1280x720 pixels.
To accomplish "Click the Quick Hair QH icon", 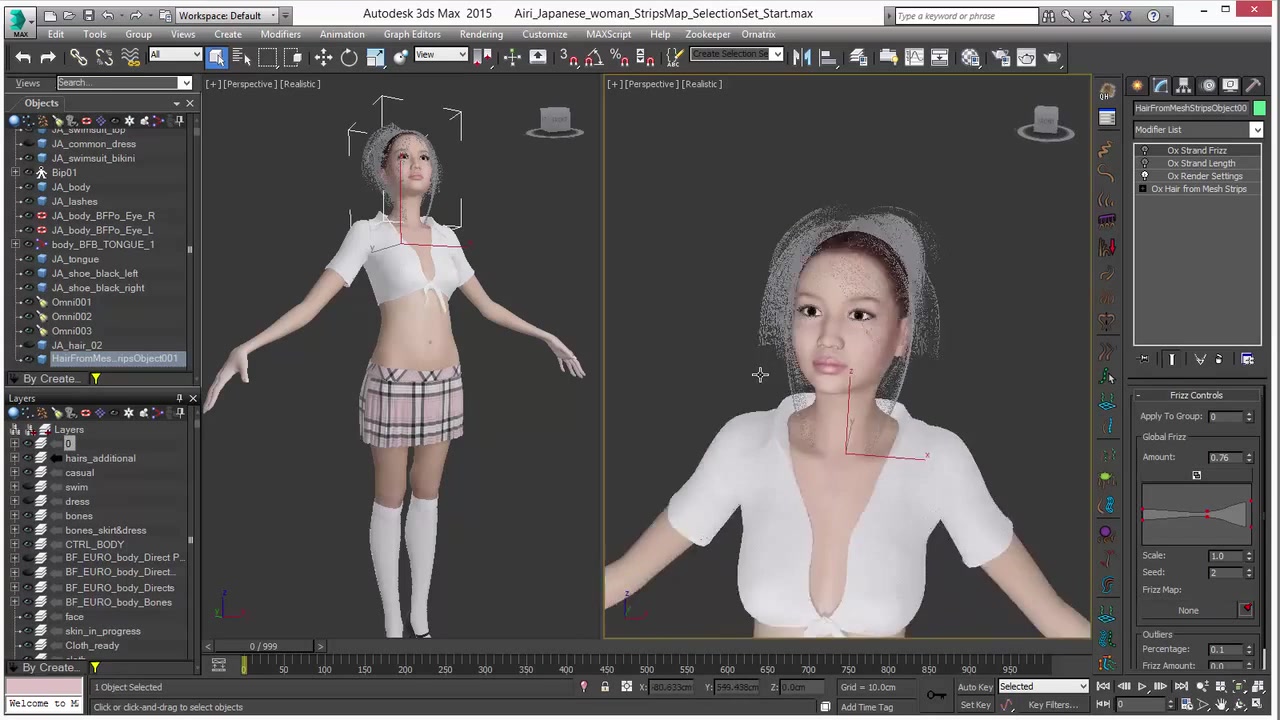I will [1107, 93].
